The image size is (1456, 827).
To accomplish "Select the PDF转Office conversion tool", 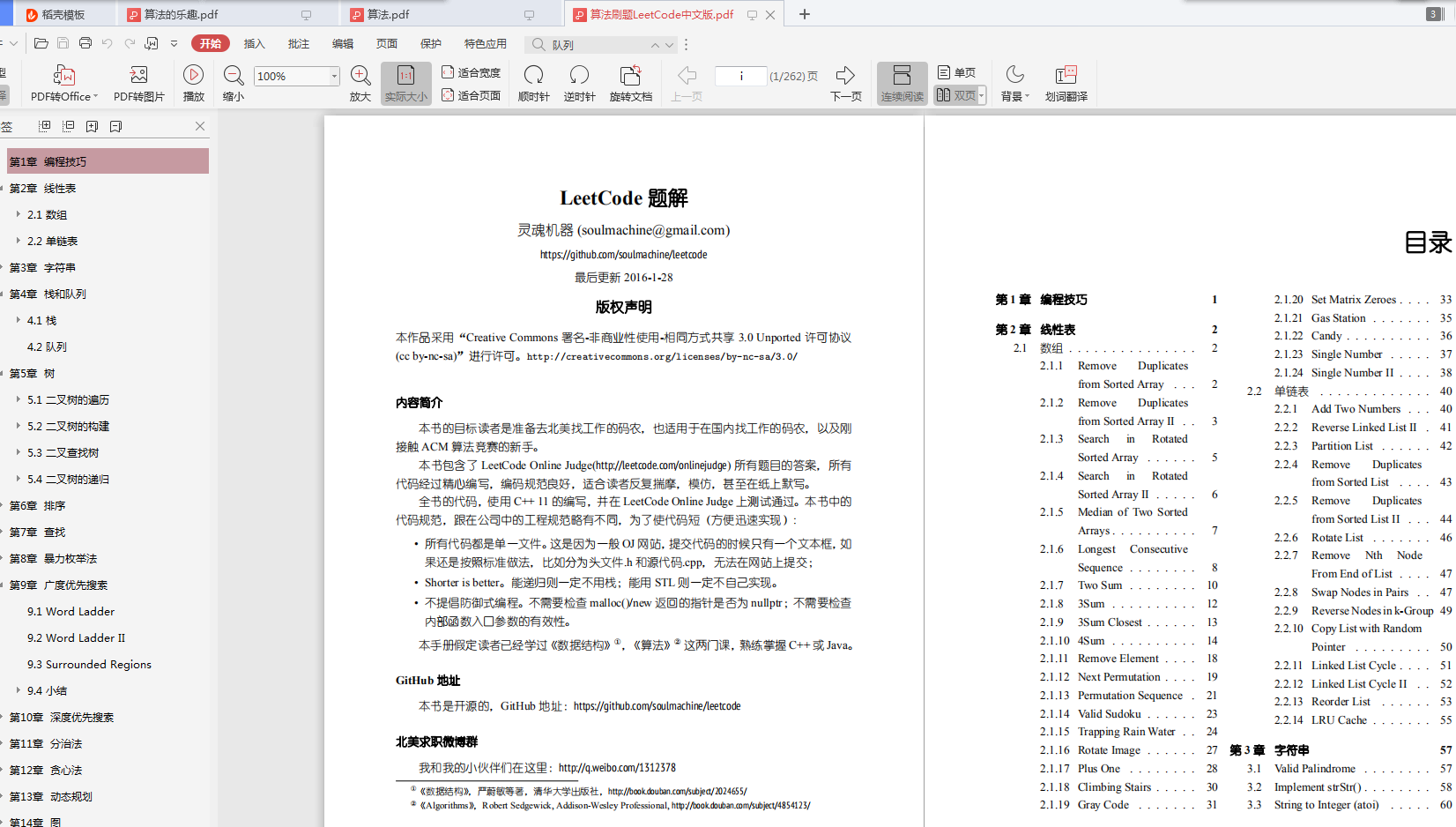I will coord(64,84).
